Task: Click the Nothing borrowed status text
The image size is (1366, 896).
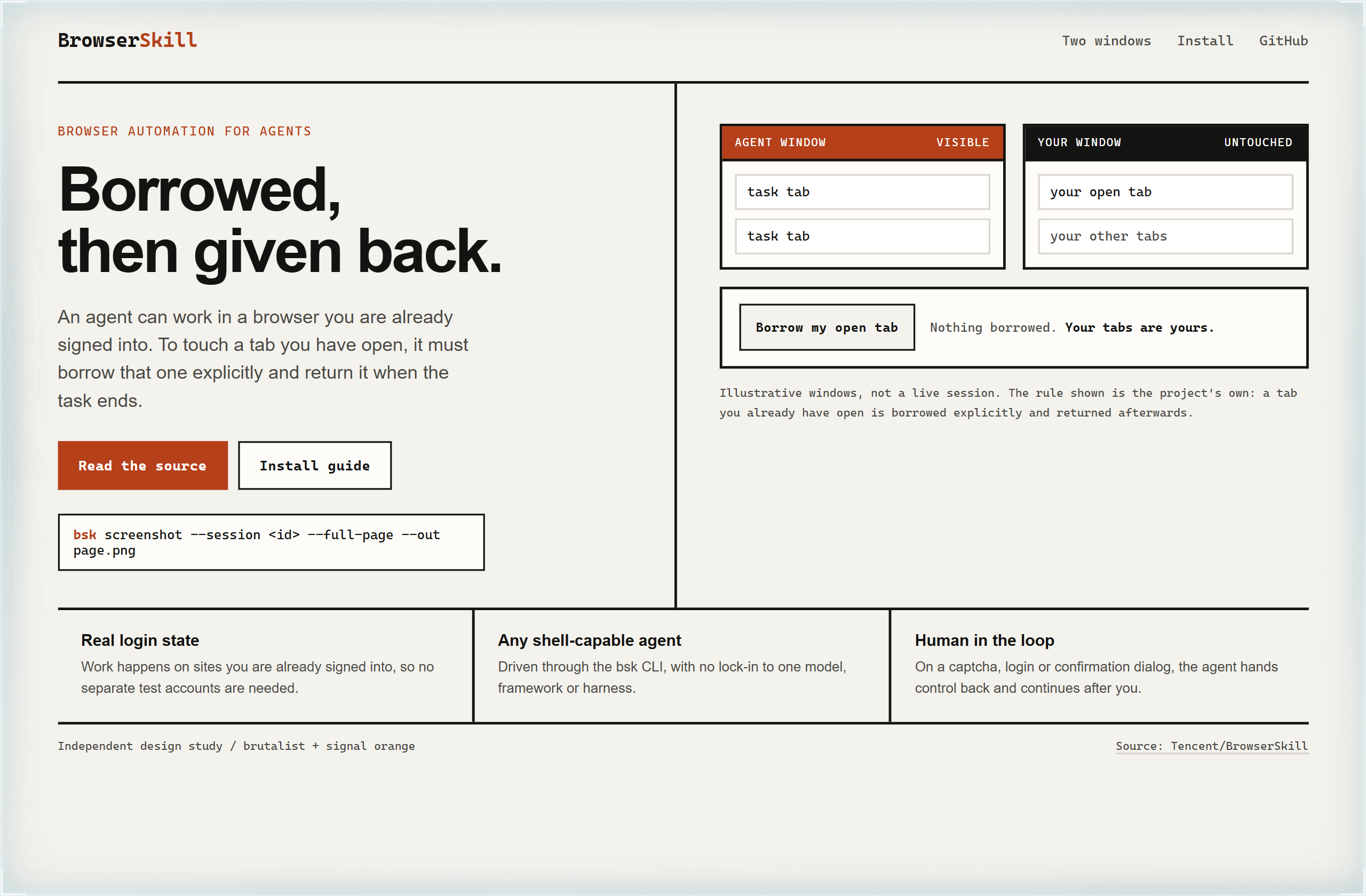Action: point(1071,327)
